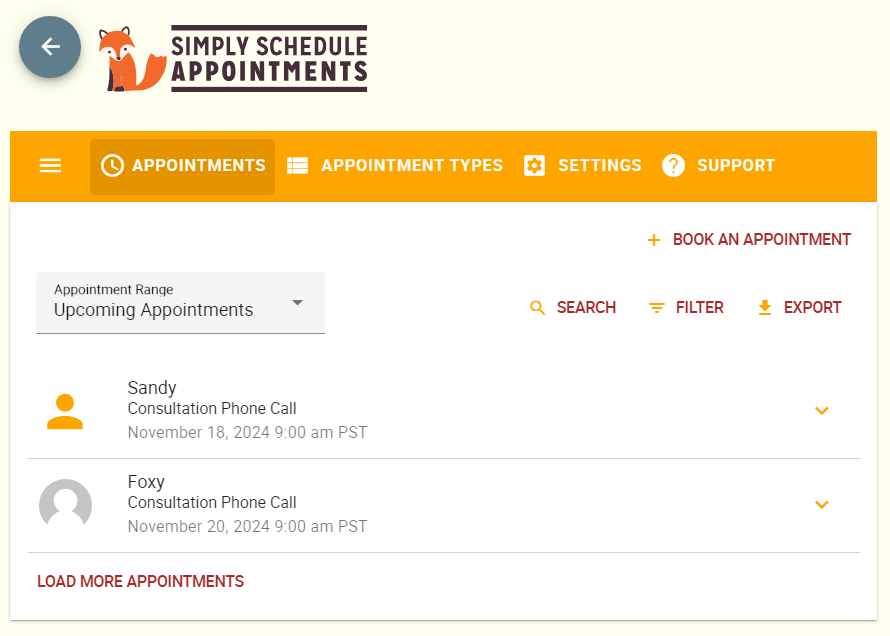The width and height of the screenshot is (890, 636).
Task: Click the back arrow circle button
Action: tap(50, 47)
